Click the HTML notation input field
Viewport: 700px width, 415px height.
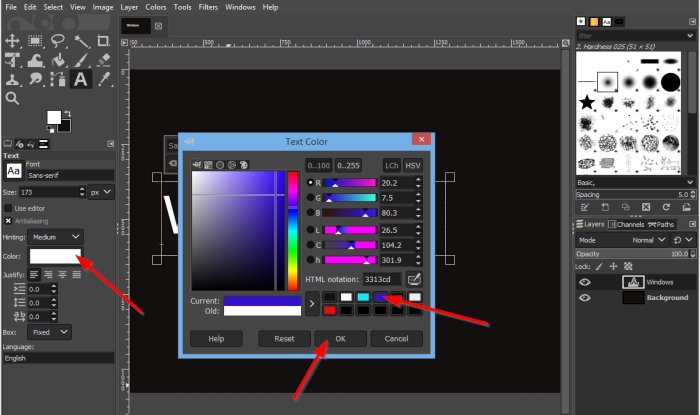(383, 279)
